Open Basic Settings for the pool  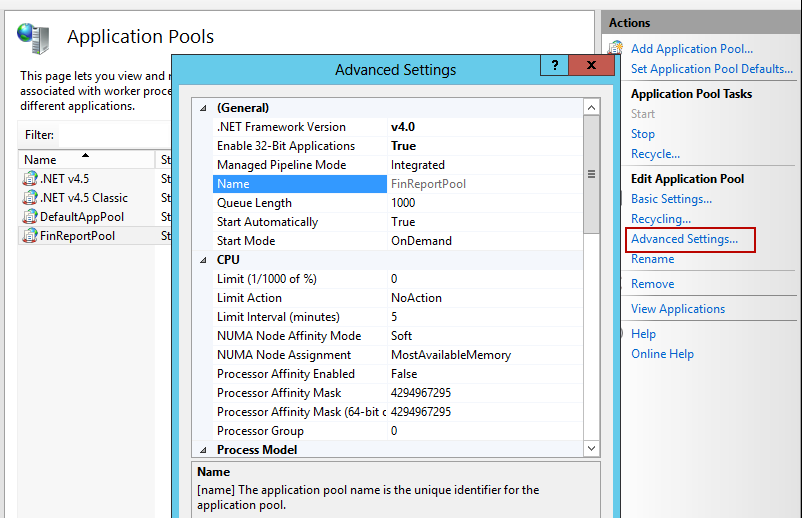point(671,199)
